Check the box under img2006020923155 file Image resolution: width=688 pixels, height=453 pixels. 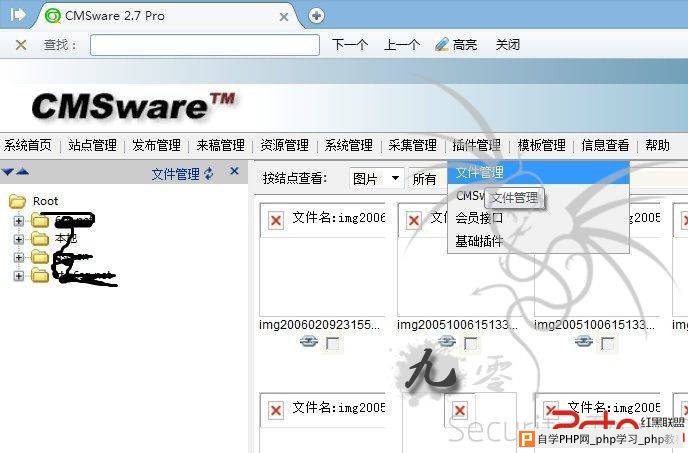(x=333, y=344)
